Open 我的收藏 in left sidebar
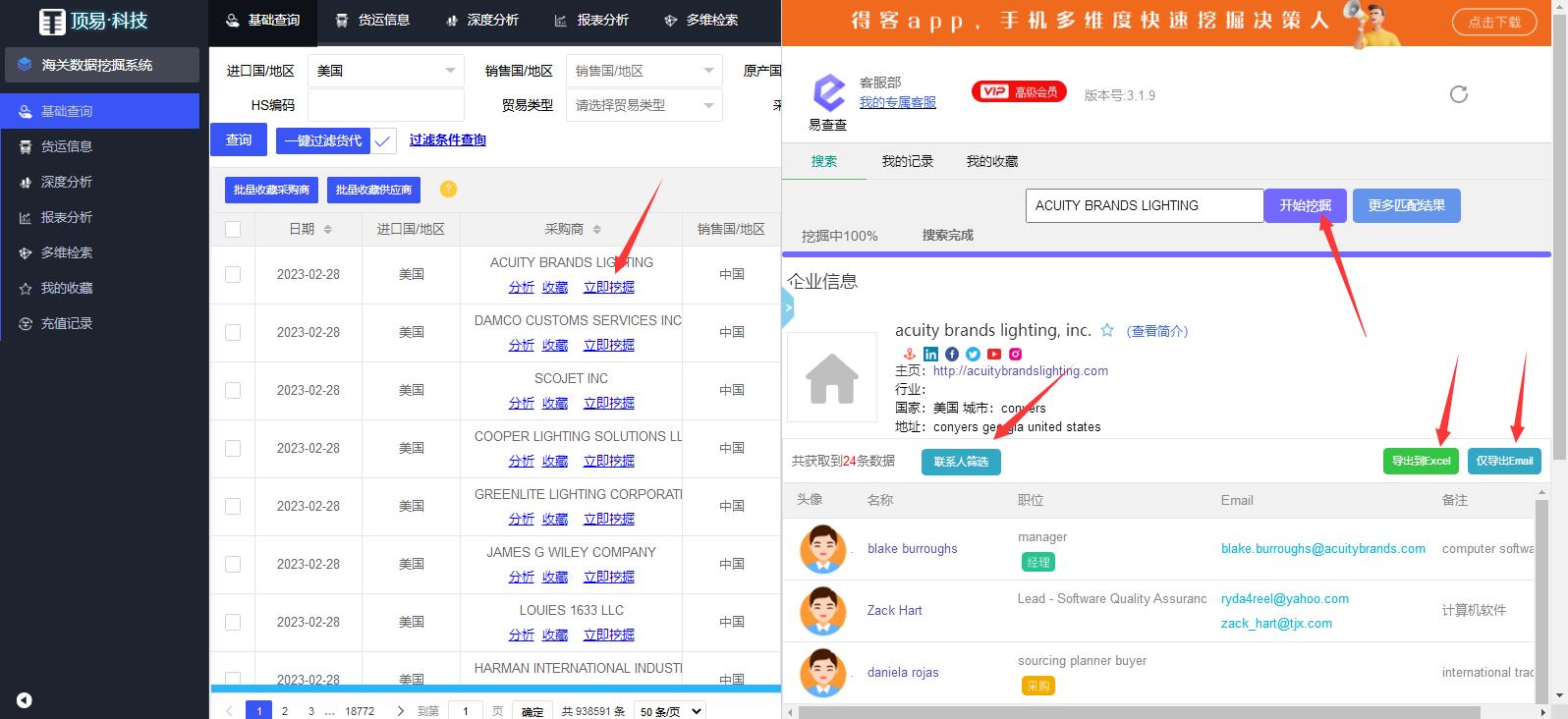This screenshot has width=1568, height=719. click(x=99, y=288)
